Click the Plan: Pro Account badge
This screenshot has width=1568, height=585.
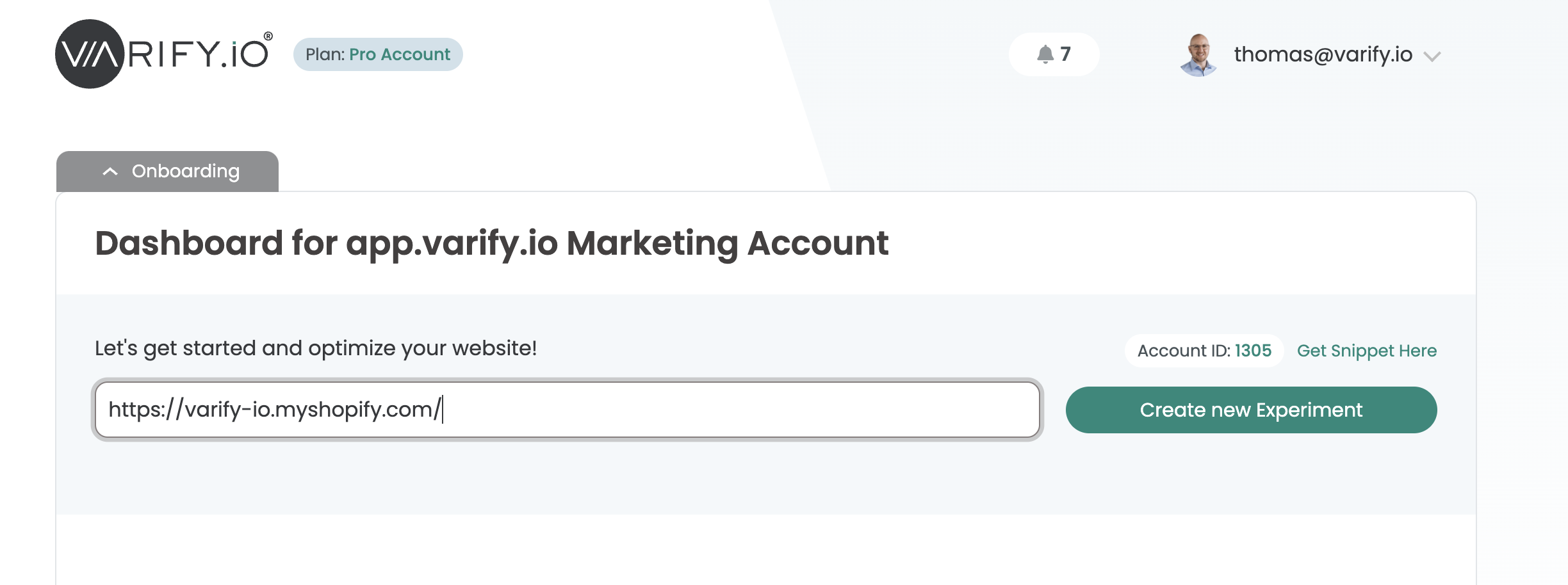click(x=378, y=54)
